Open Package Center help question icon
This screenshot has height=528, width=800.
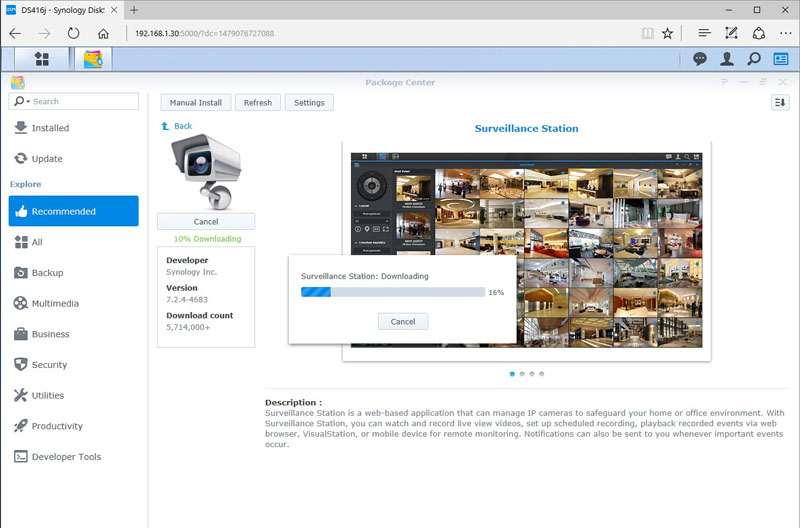724,82
